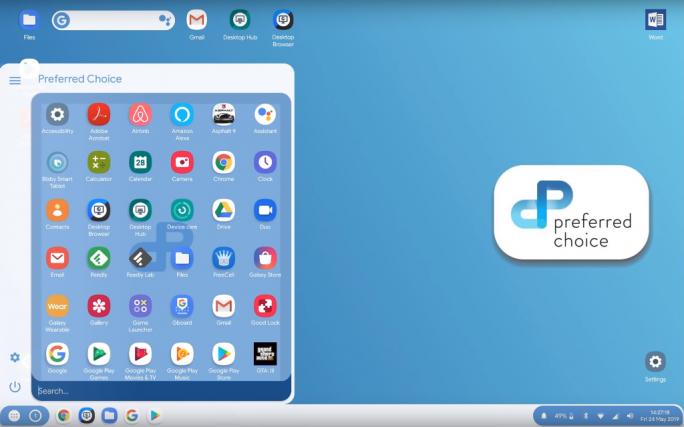Launch Google Play Movies & TV
This screenshot has width=684, height=427.
coord(140,354)
